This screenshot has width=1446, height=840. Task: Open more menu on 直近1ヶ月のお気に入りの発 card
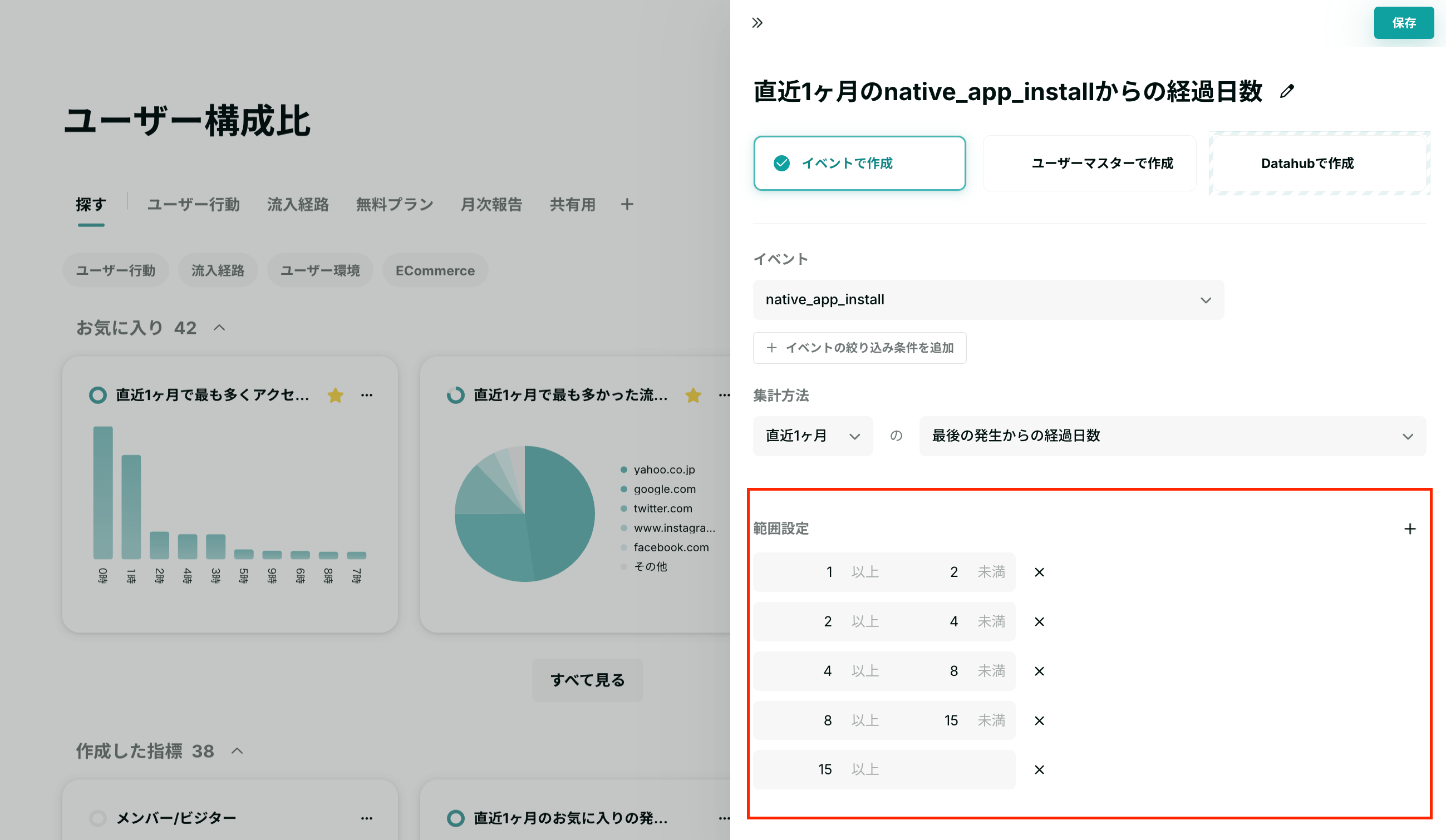[x=724, y=818]
